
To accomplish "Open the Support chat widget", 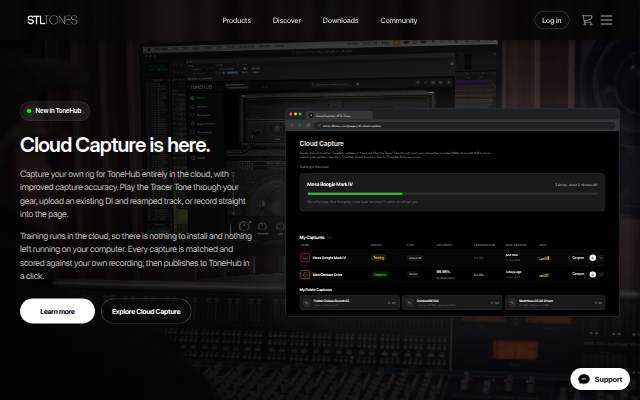I will pos(600,379).
